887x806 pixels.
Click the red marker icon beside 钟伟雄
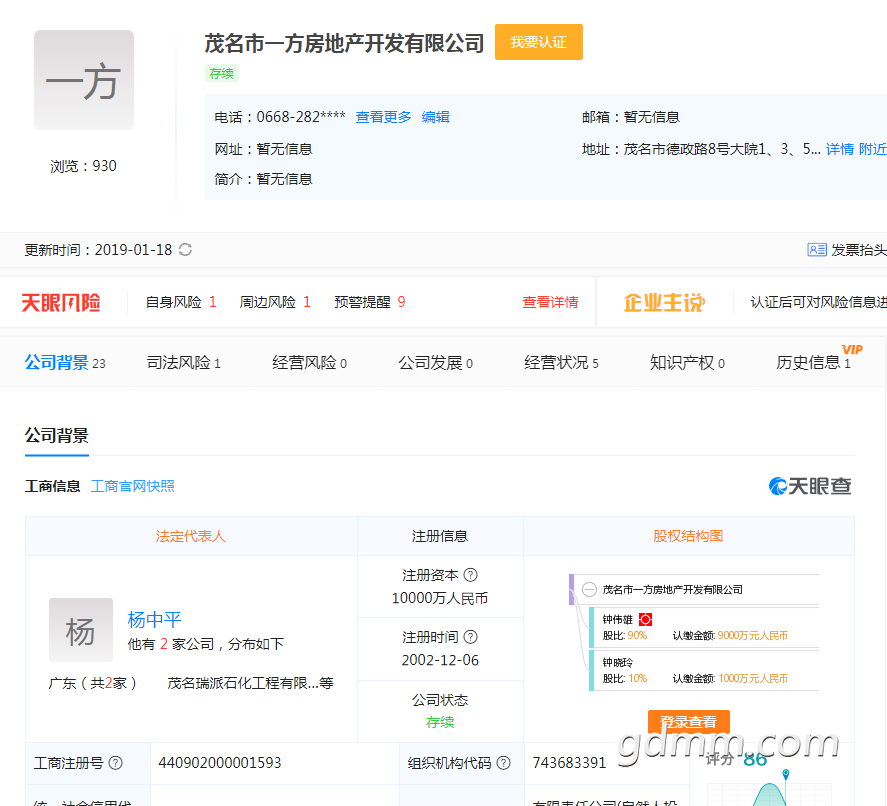tap(645, 619)
